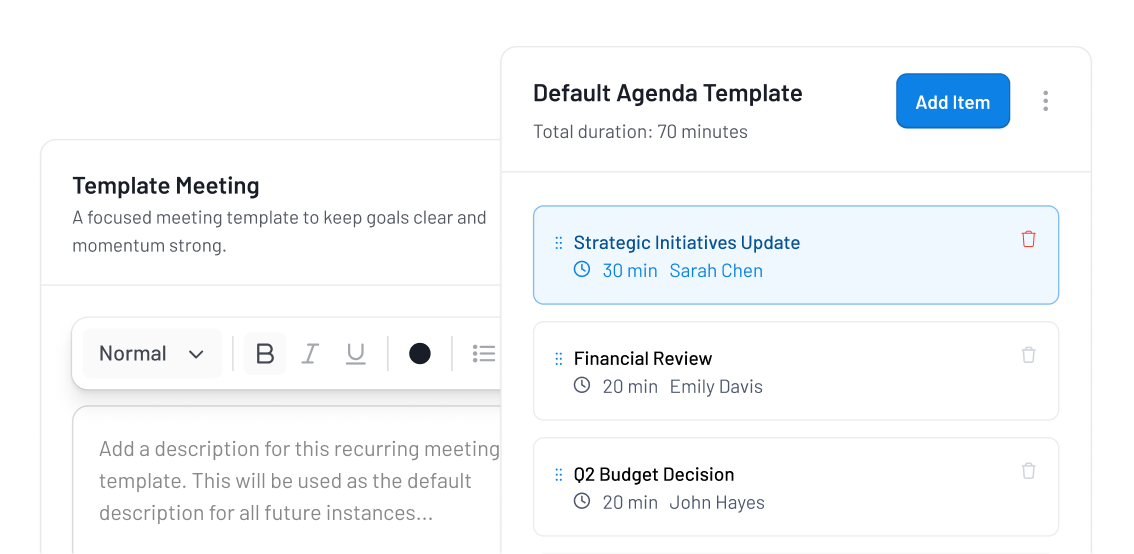Image resolution: width=1134 pixels, height=554 pixels.
Task: Click the Add Item button
Action: click(x=952, y=102)
